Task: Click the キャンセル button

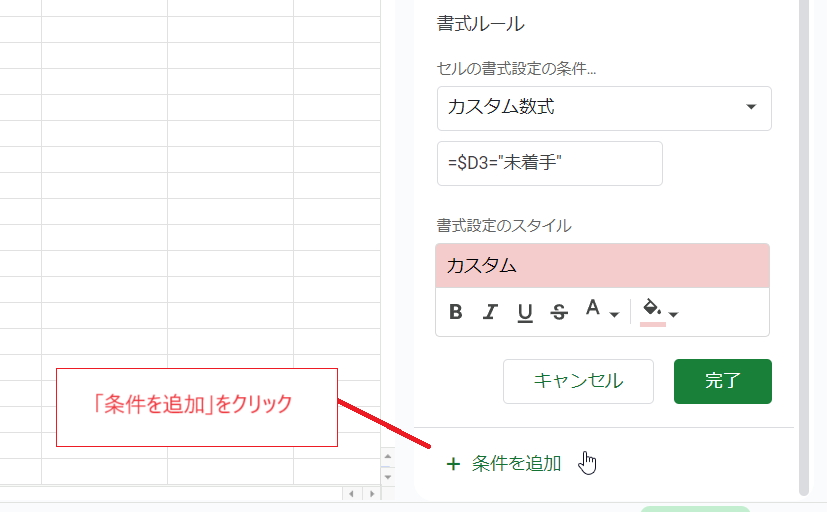Action: [578, 381]
